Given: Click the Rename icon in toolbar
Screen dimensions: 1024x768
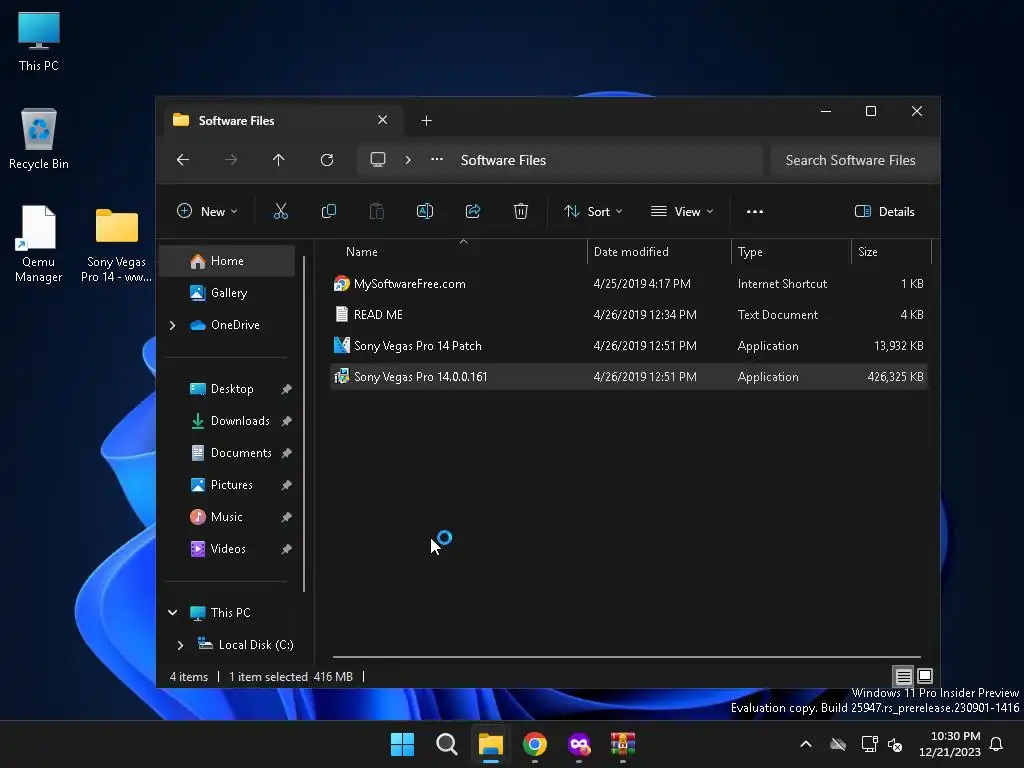Looking at the screenshot, I should [x=424, y=212].
